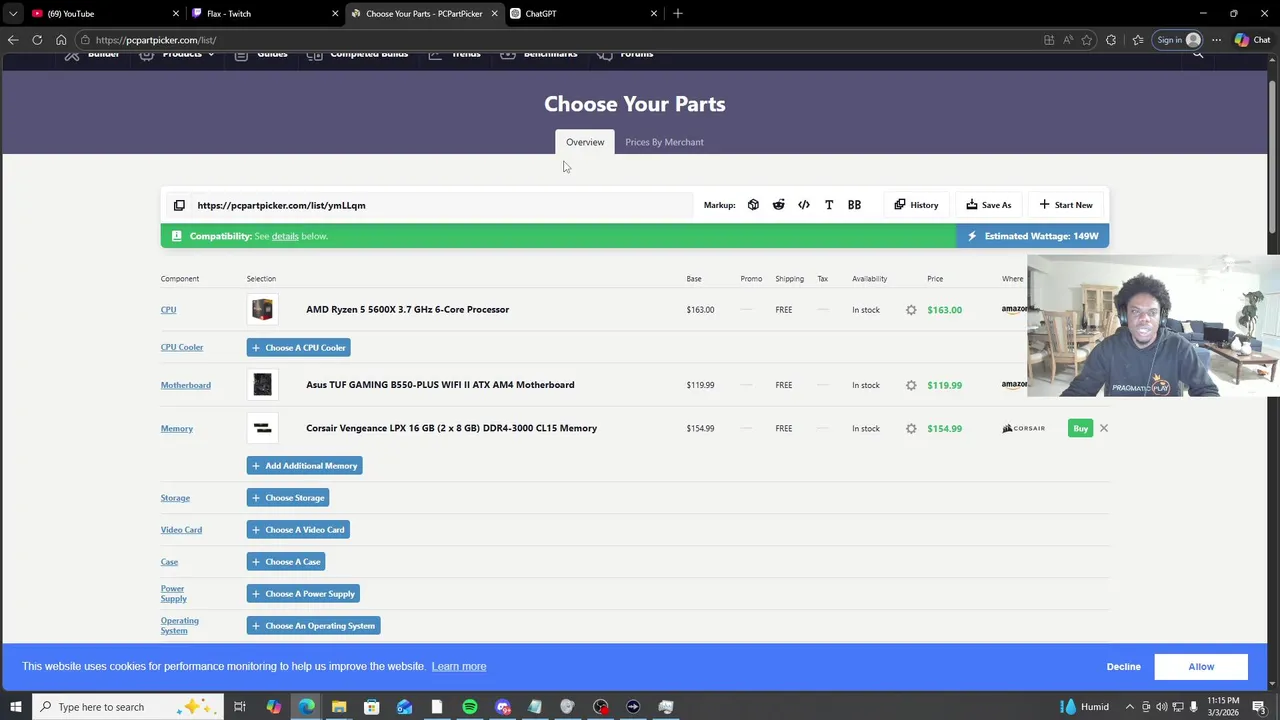Screen dimensions: 1280x720
Task: Open tab actions menu chevron
Action: (x=13, y=13)
